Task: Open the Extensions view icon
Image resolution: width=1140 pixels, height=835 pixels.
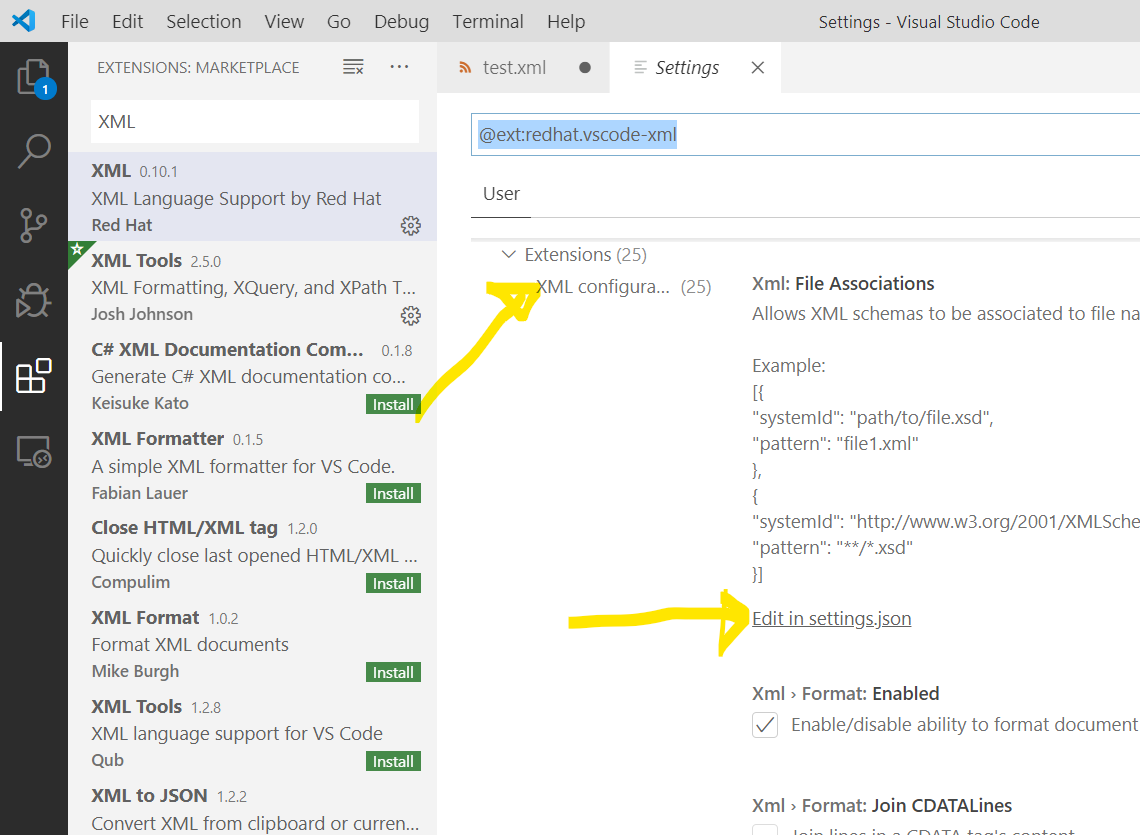Action: [x=33, y=376]
